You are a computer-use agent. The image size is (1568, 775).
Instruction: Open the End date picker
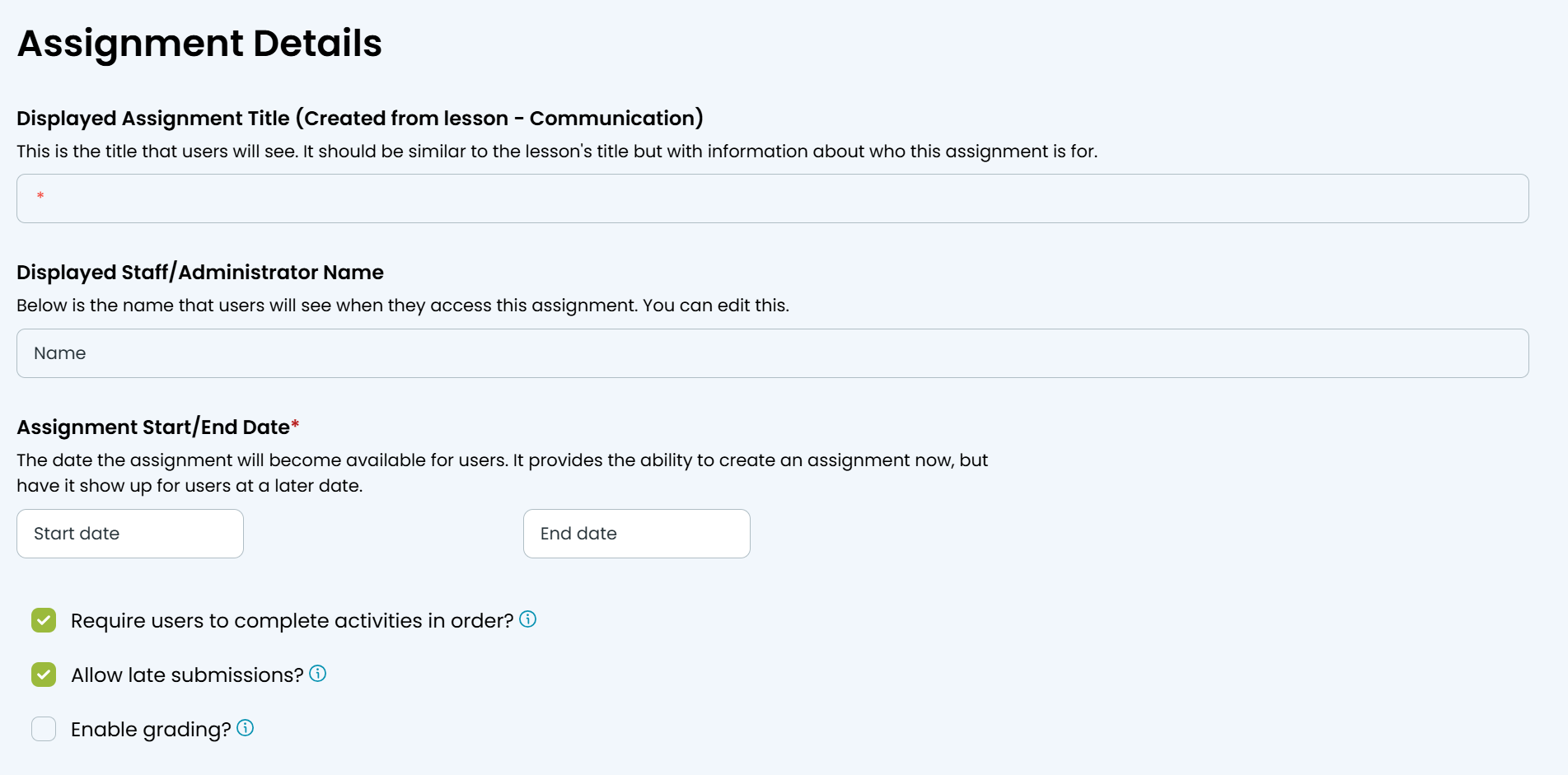[637, 534]
